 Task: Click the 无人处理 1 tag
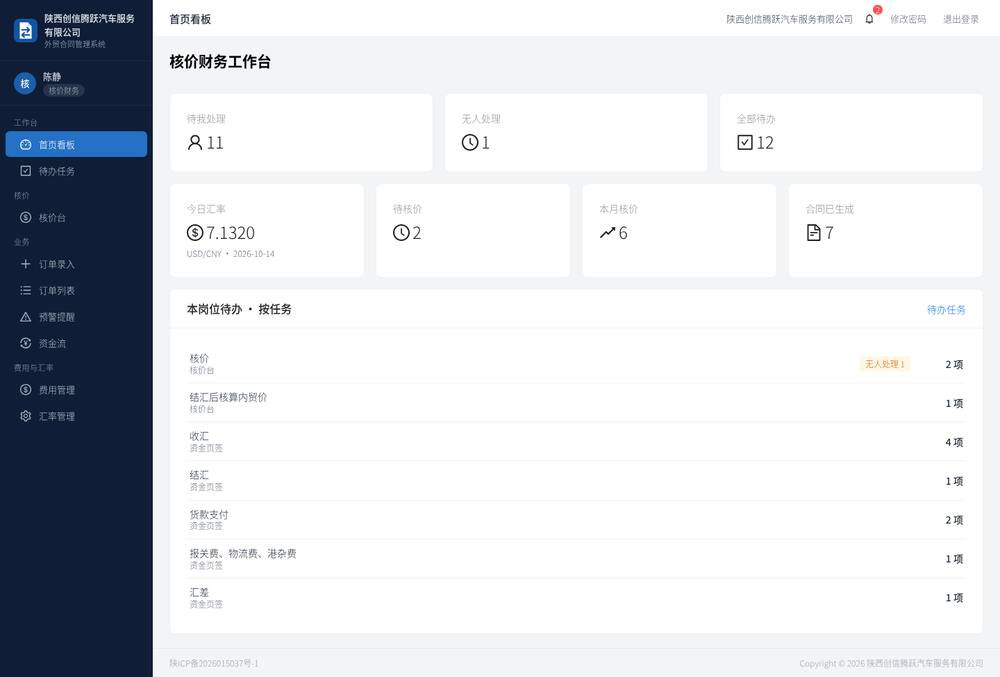(885, 364)
